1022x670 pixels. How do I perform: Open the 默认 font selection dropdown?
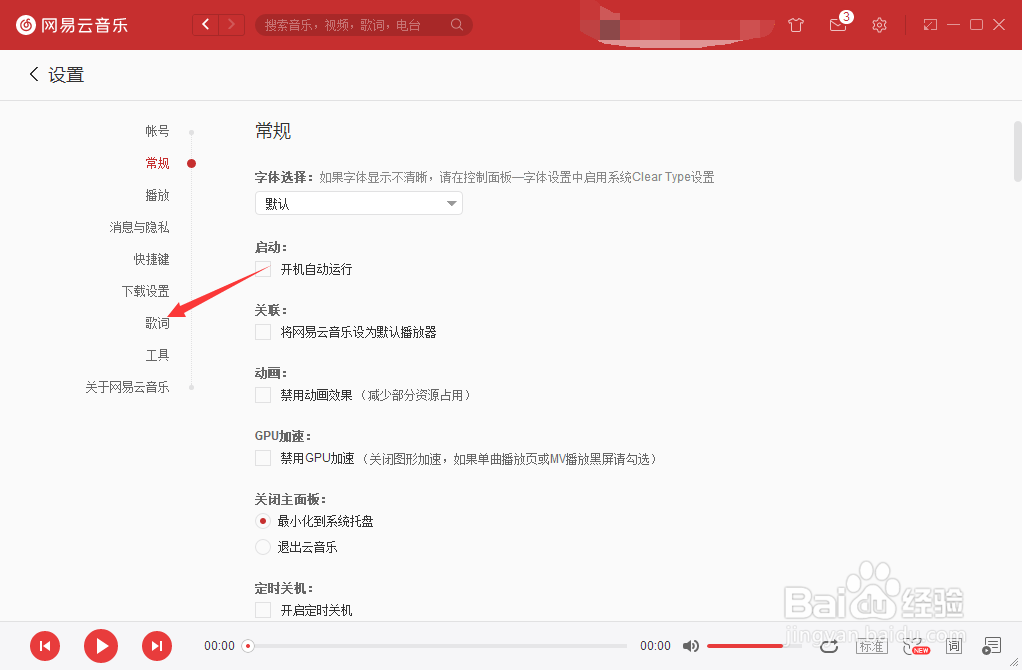(x=358, y=202)
